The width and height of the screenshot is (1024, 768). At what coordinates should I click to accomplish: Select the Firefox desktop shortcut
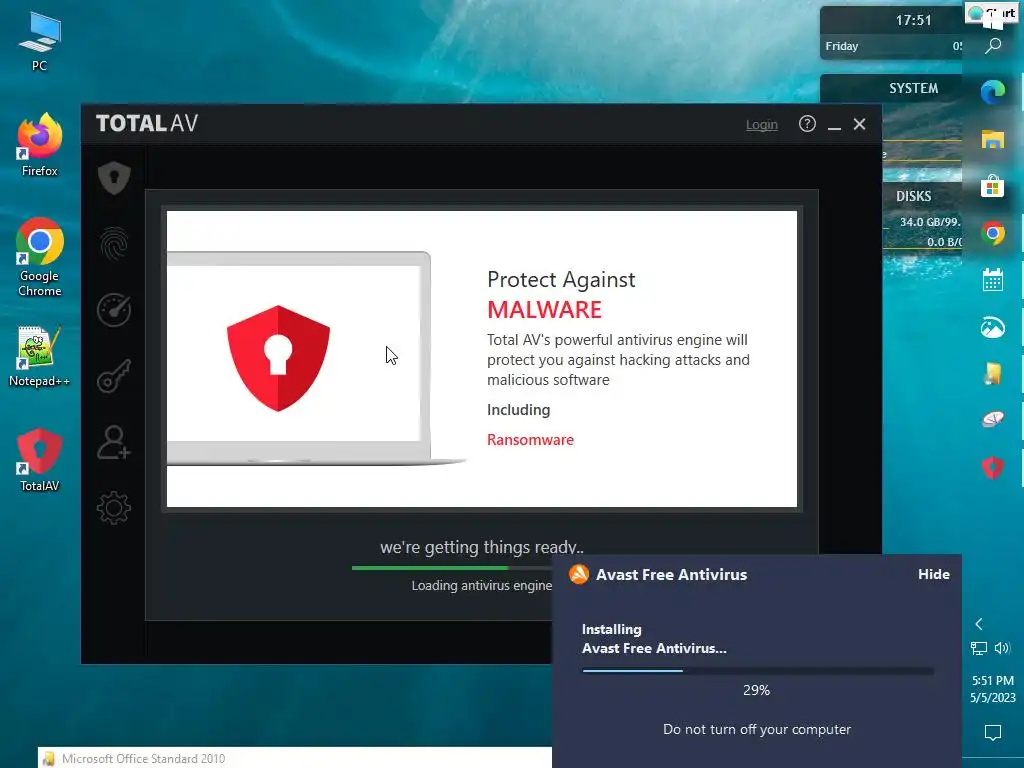[x=39, y=145]
